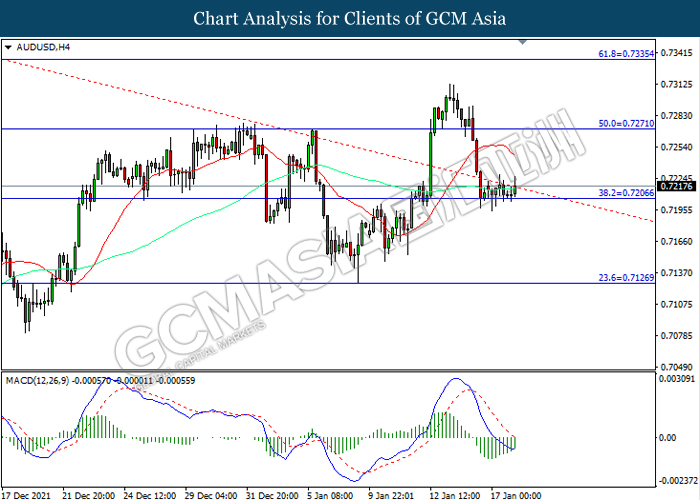
Task: Click the current price tag 0.72176
Action: pos(676,187)
